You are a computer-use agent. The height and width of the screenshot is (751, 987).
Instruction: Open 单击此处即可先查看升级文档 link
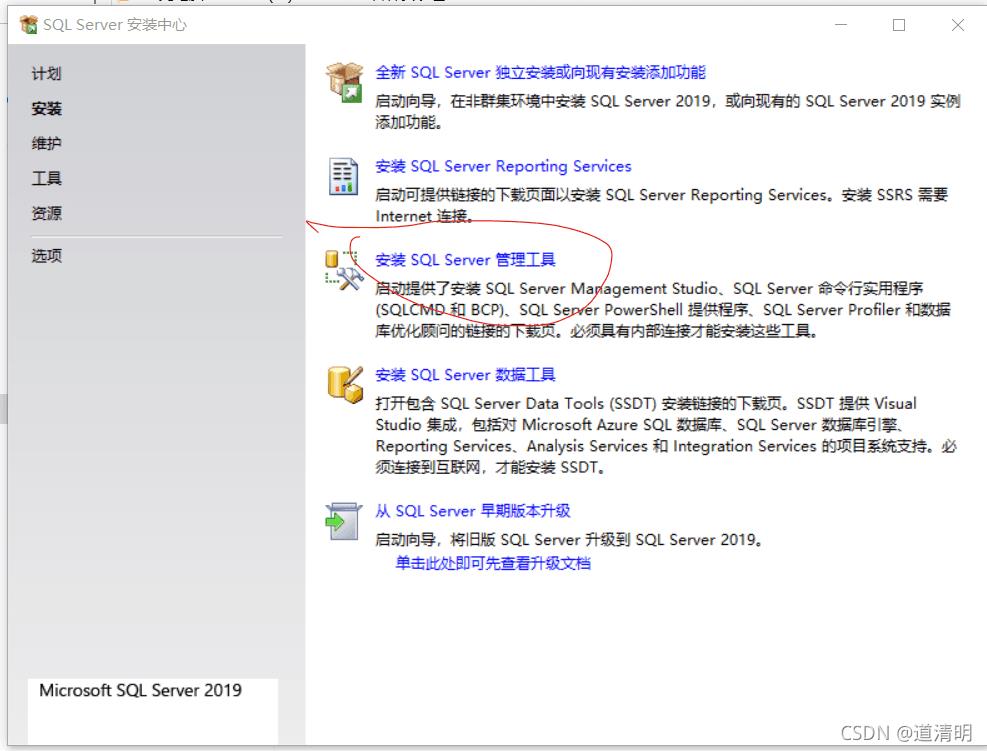point(493,563)
